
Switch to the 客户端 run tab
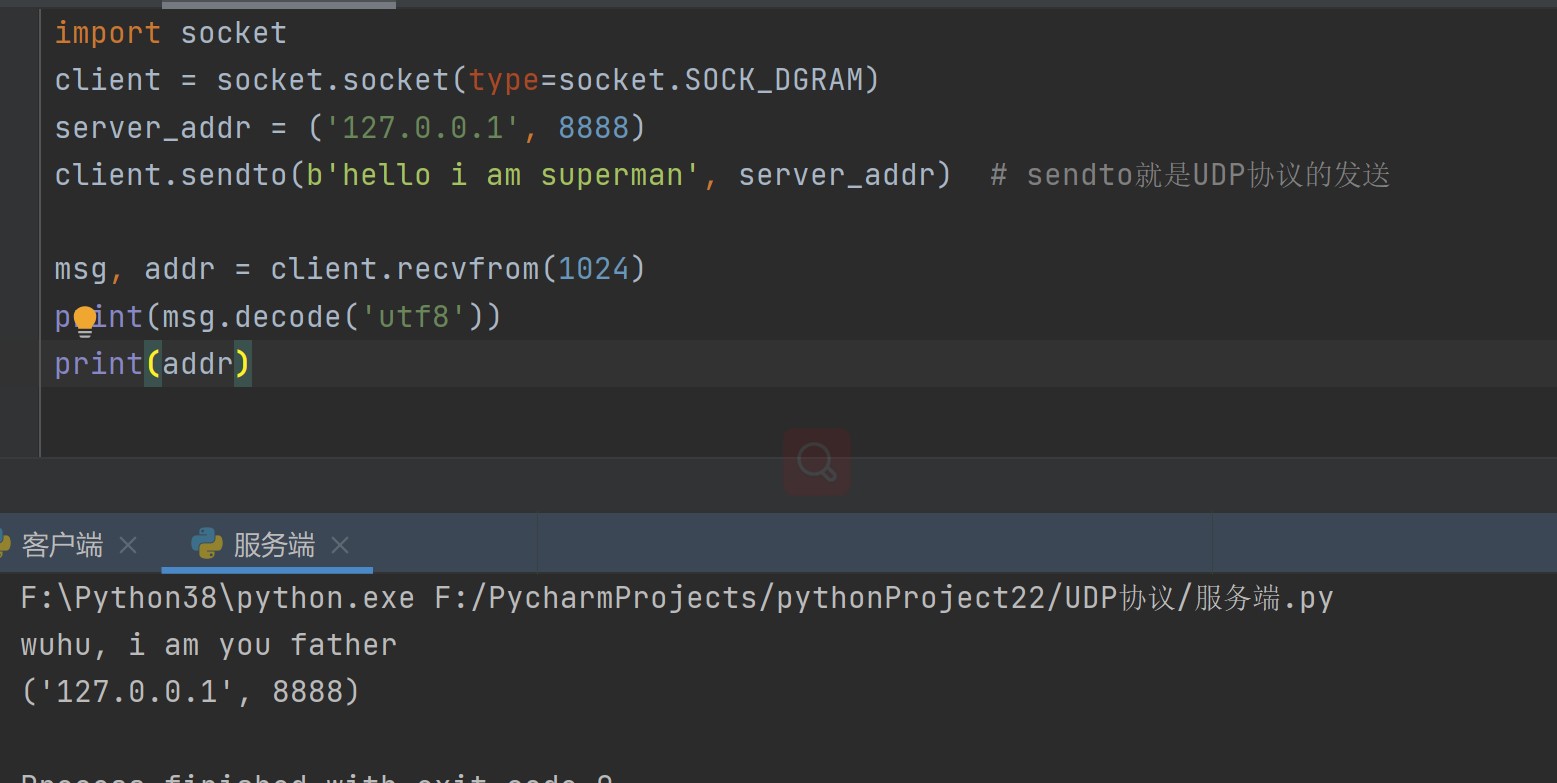click(x=62, y=545)
